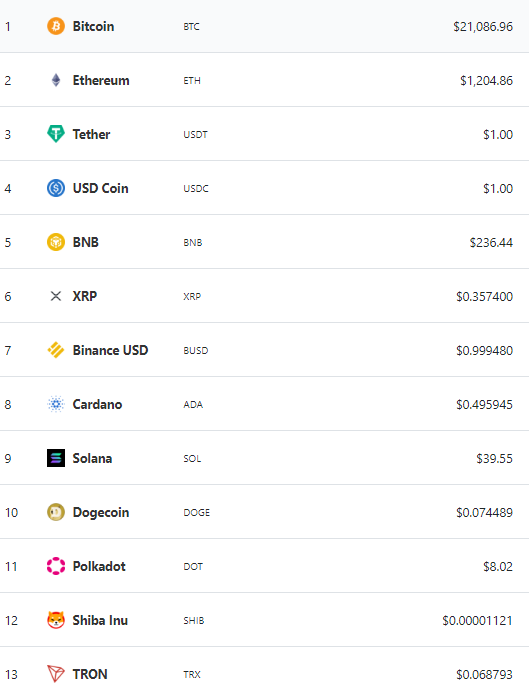Click the Shiba Inu dog logo icon
The height and width of the screenshot is (688, 529).
click(56, 620)
